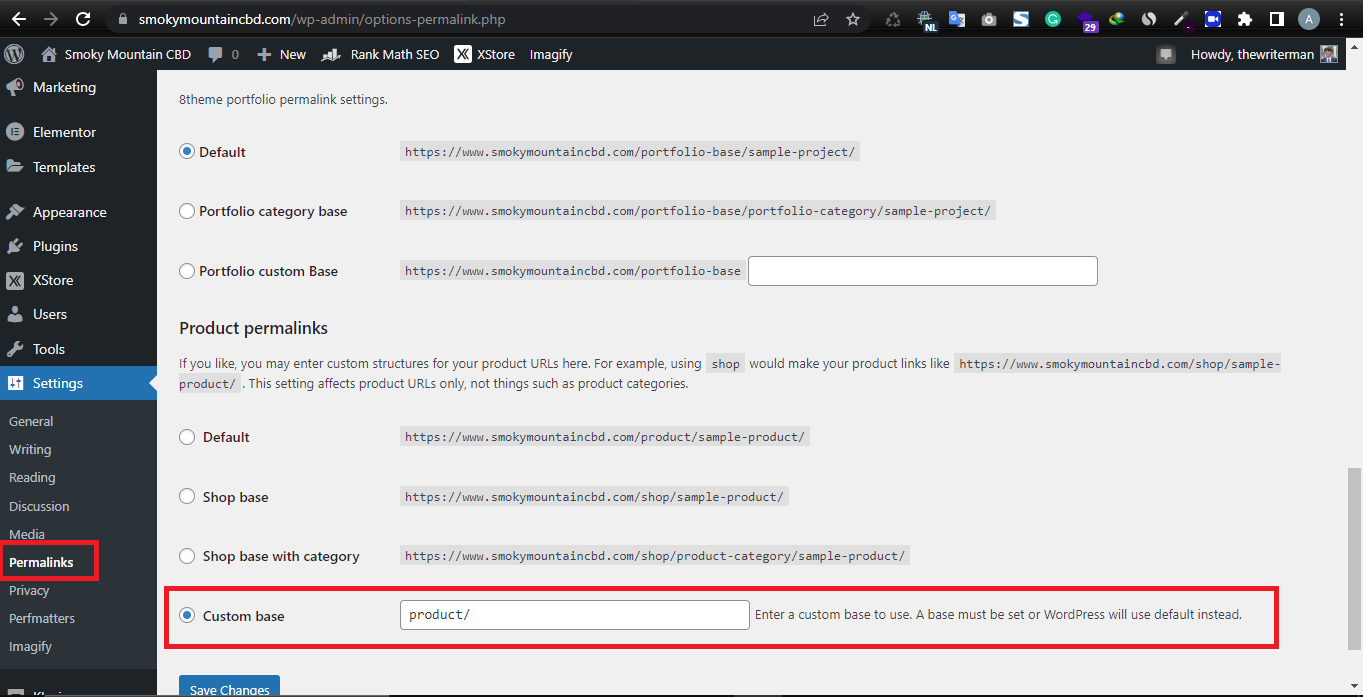The width and height of the screenshot is (1363, 697).
Task: Go to Discussion settings submenu
Action: click(x=39, y=506)
